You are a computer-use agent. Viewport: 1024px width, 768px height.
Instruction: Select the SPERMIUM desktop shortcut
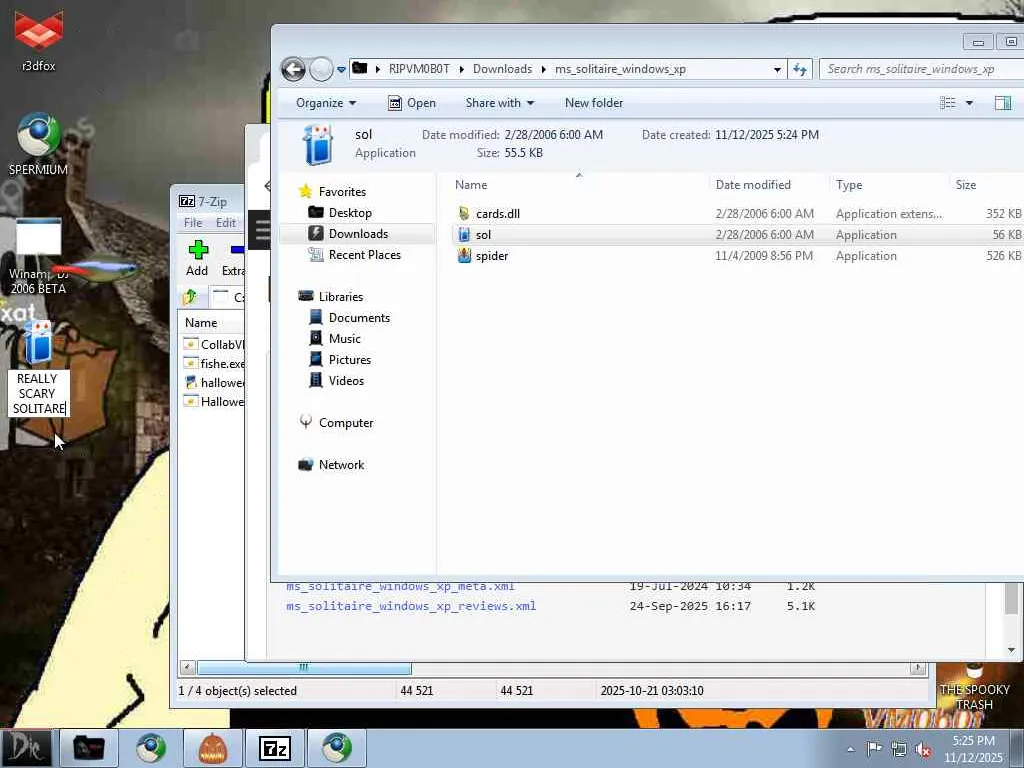38,144
